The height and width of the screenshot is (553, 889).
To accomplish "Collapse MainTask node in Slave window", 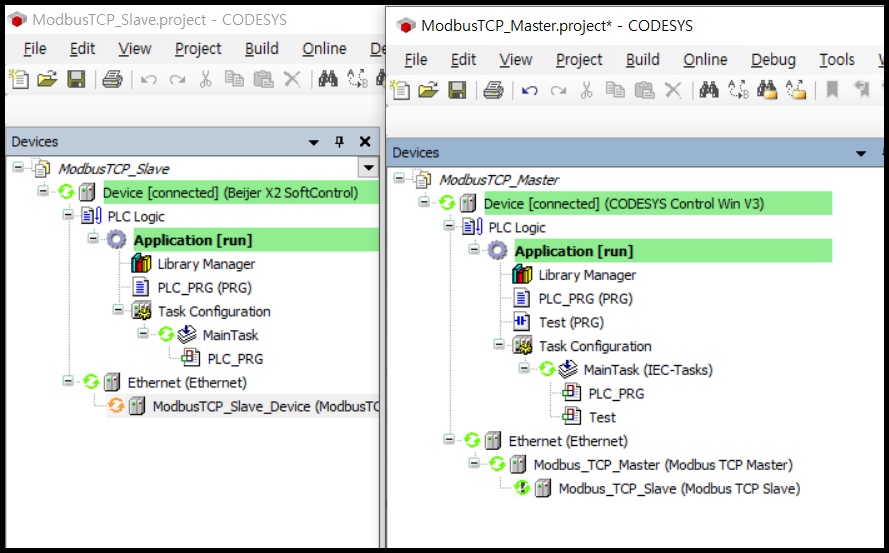I will (143, 334).
